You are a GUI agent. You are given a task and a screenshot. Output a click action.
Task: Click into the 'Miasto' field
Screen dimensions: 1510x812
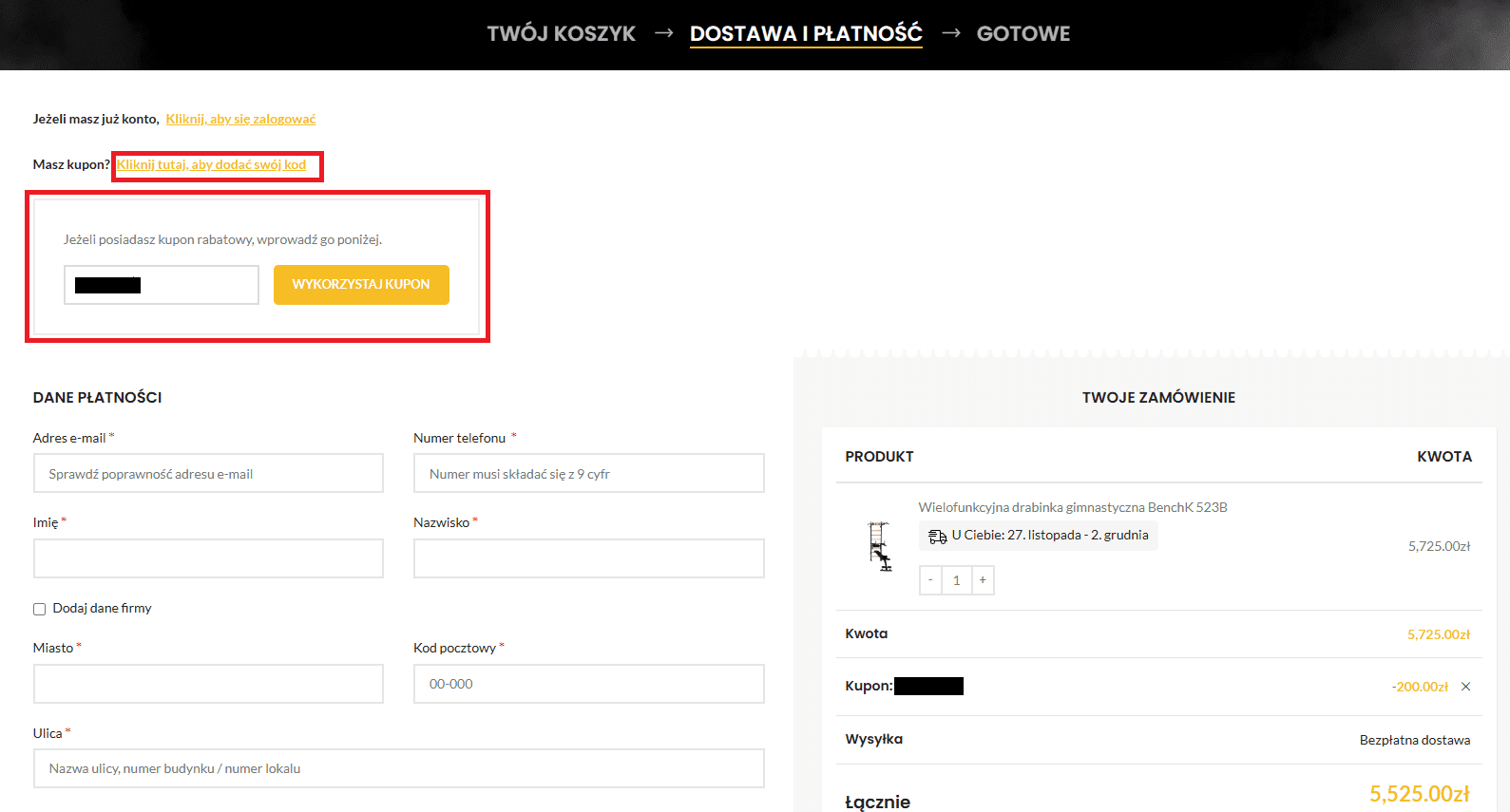[x=208, y=684]
